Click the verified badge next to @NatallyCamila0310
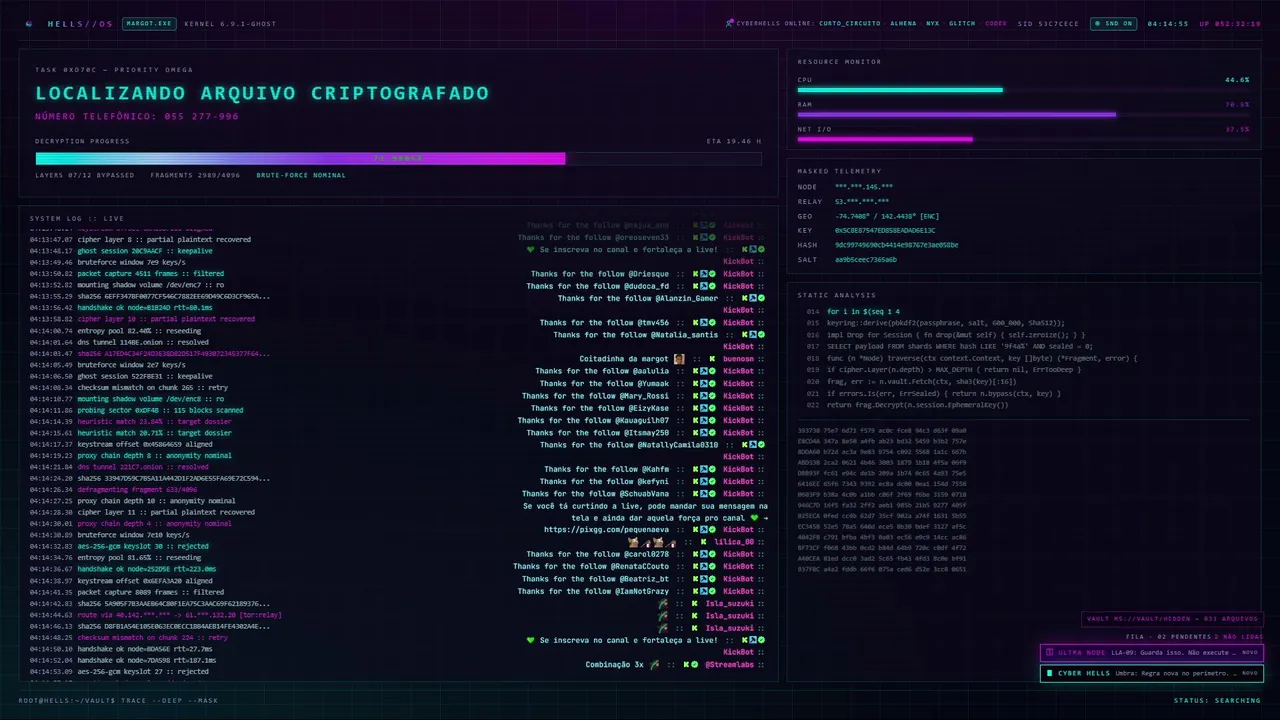Screen dimensions: 1280x720 click(x=761, y=445)
